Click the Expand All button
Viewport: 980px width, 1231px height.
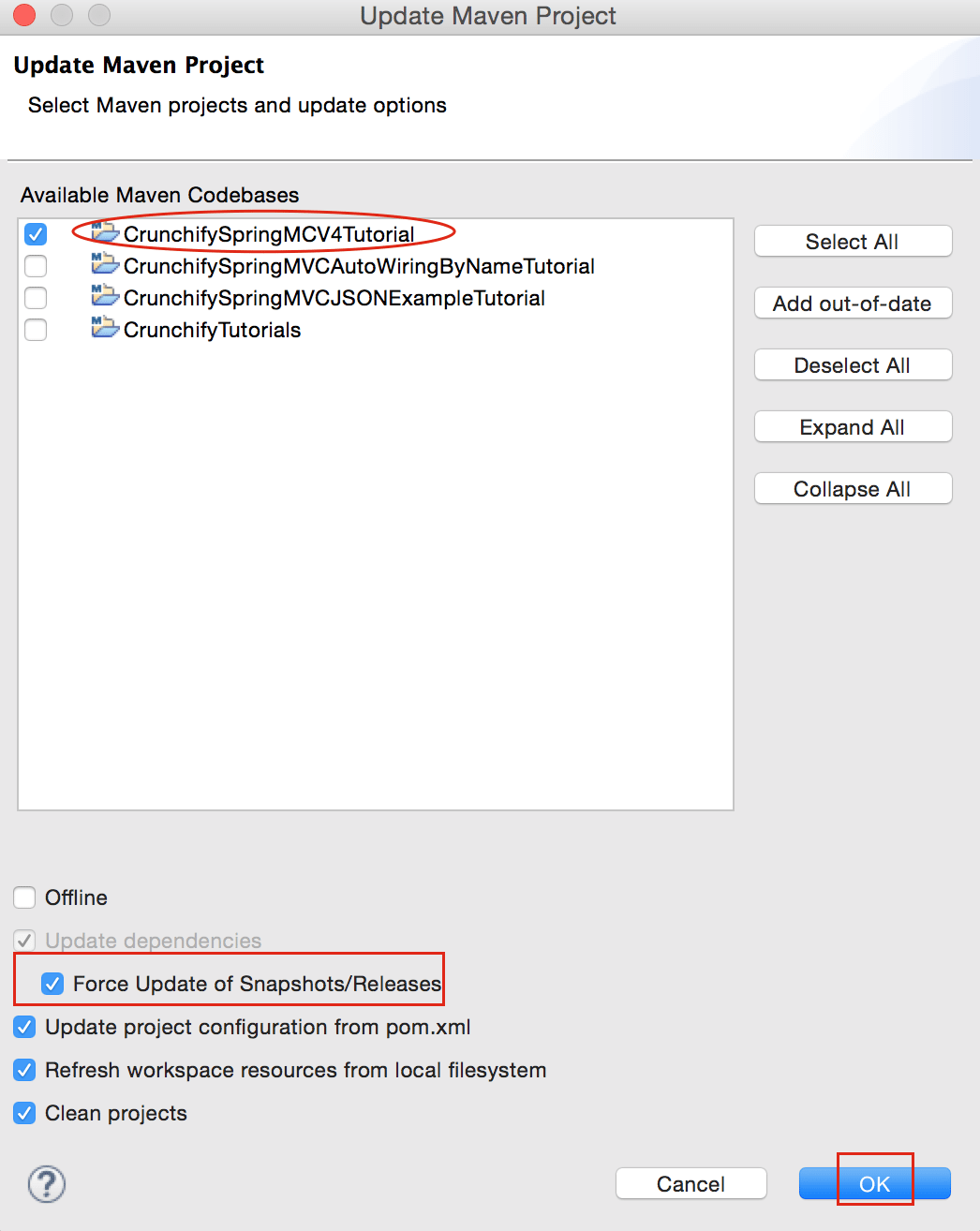coord(853,427)
